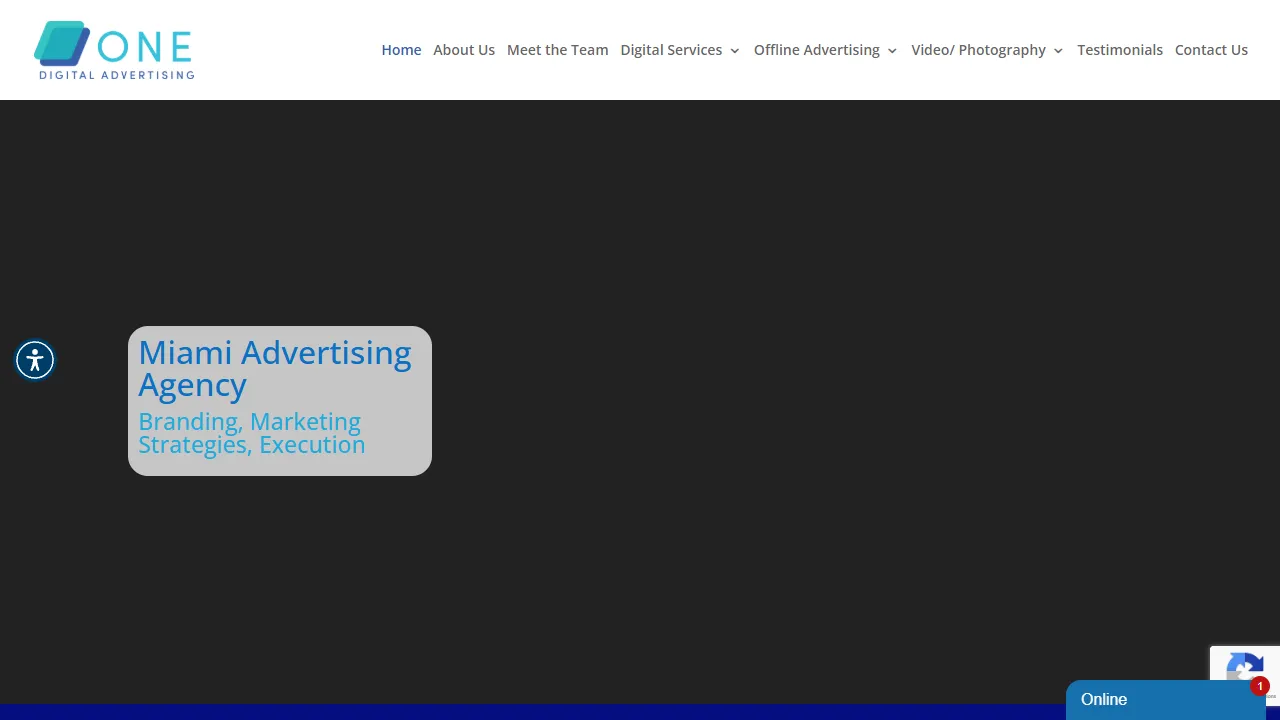The image size is (1280, 720).
Task: Expand the Video/ Photography dropdown
Action: coord(978,50)
